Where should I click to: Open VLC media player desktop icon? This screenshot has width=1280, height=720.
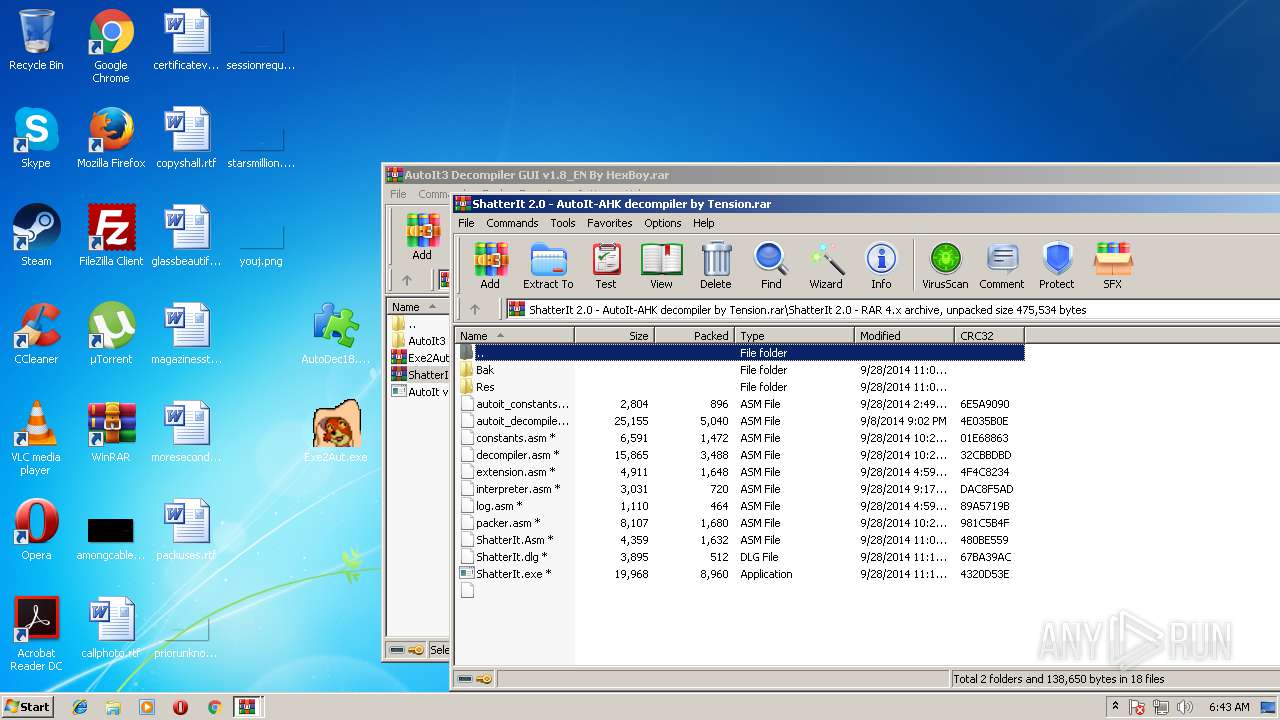36,438
